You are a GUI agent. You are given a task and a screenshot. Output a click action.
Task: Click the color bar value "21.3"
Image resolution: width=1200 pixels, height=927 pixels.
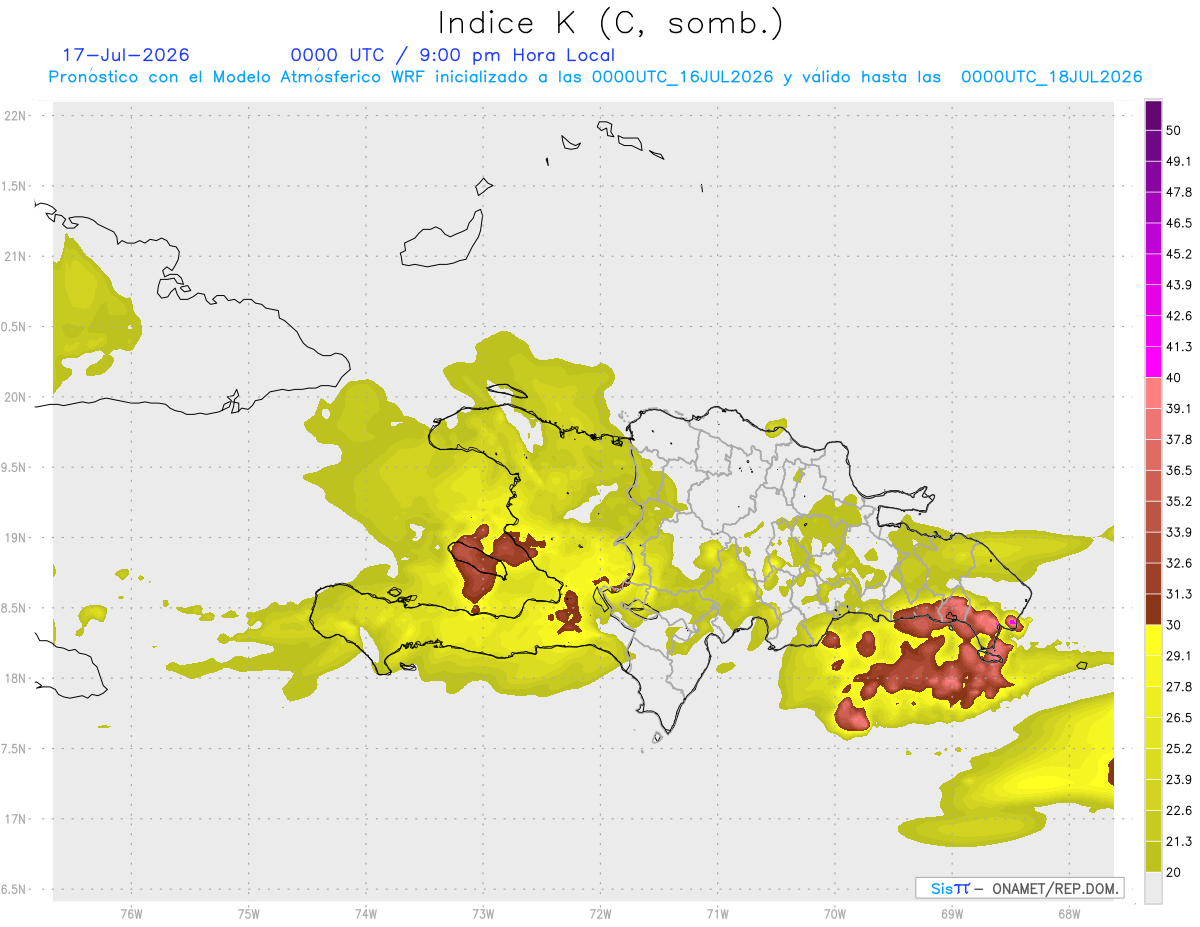[x=1178, y=842]
